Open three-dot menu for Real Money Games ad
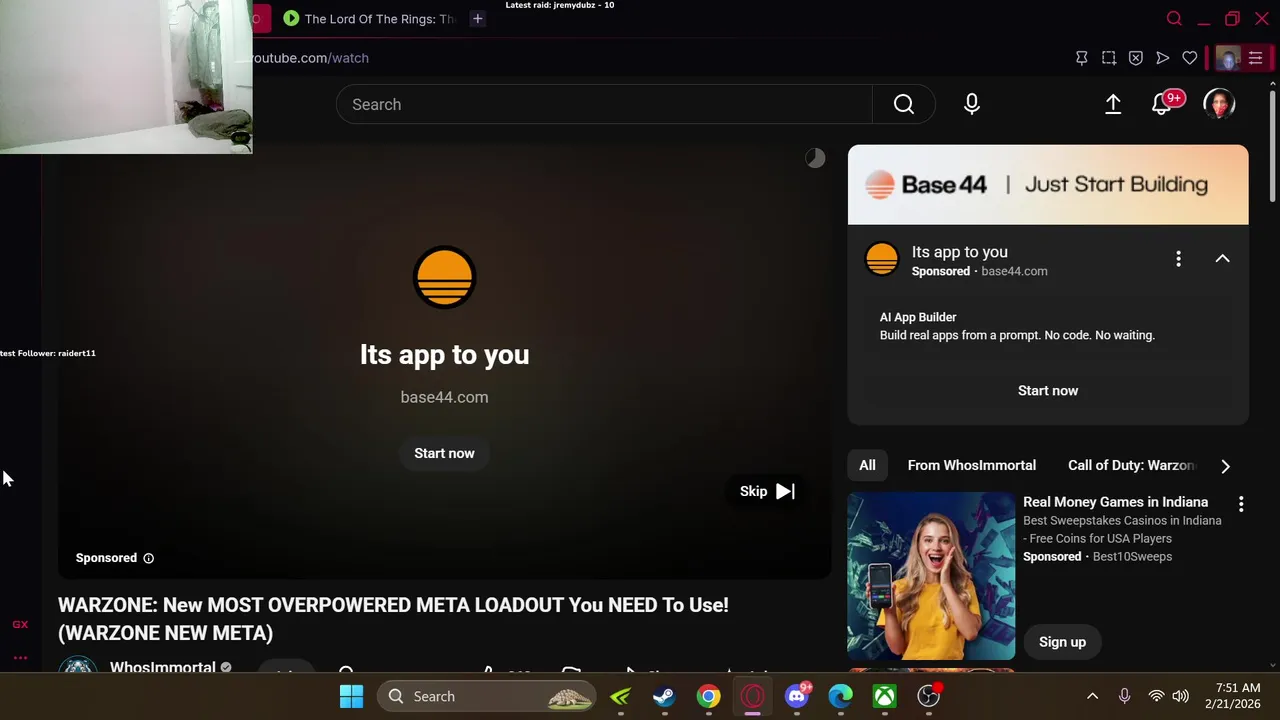The image size is (1280, 720). click(1241, 505)
